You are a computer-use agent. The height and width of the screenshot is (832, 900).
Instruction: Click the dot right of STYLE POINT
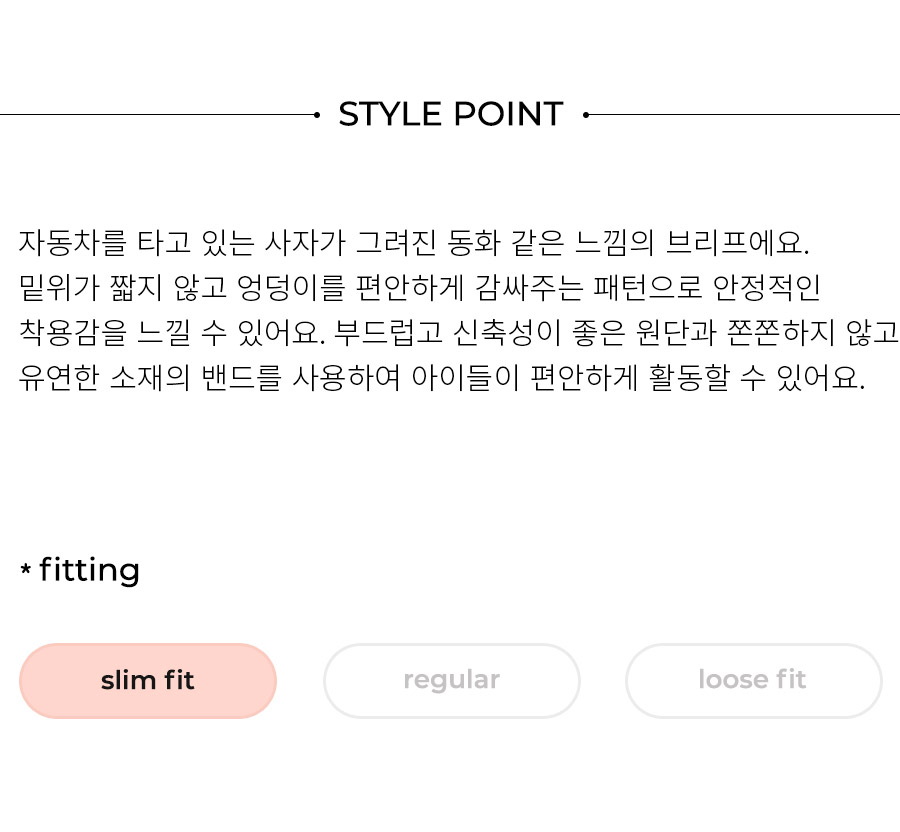click(x=586, y=115)
